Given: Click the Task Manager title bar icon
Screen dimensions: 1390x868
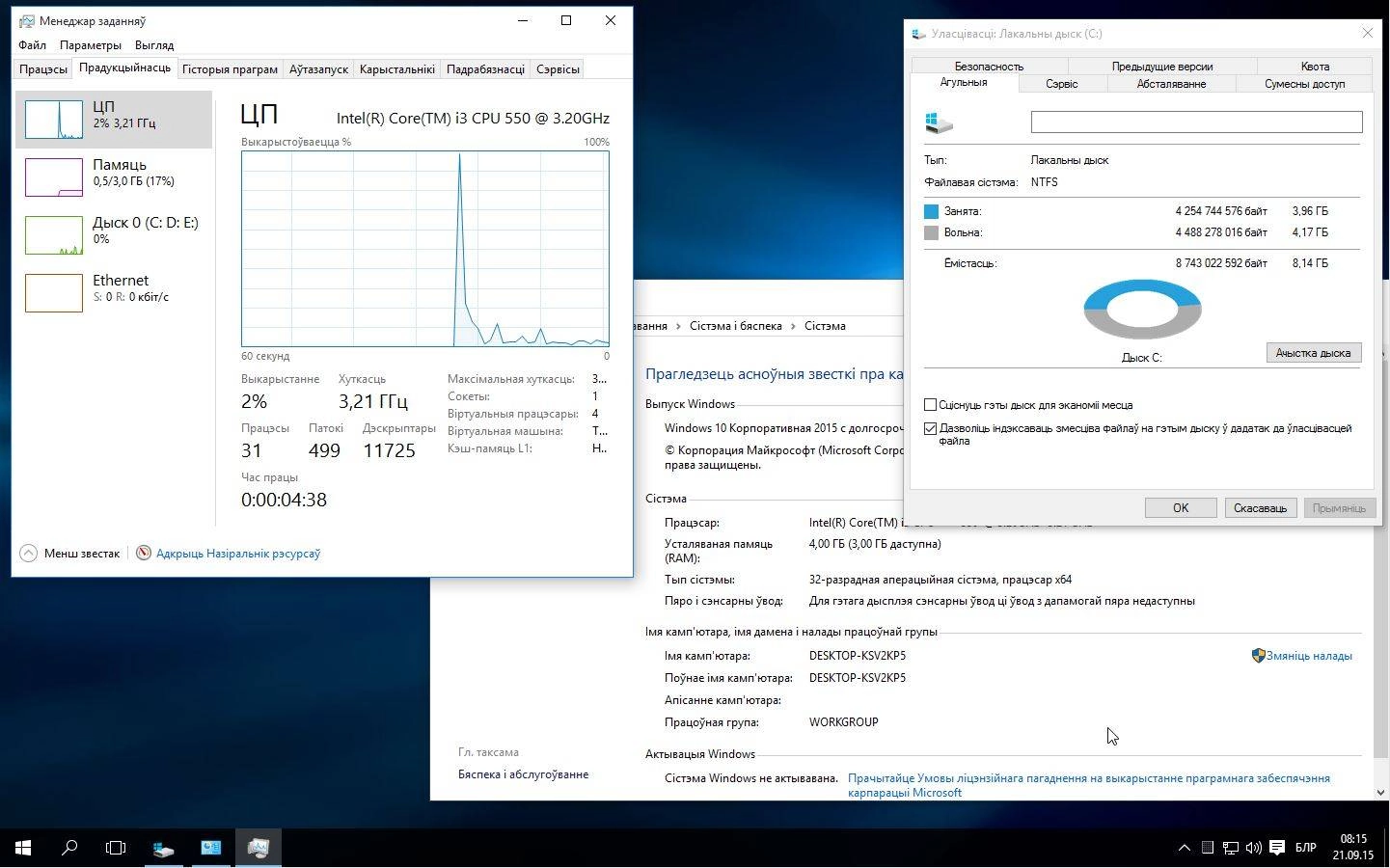Looking at the screenshot, I should click(26, 20).
